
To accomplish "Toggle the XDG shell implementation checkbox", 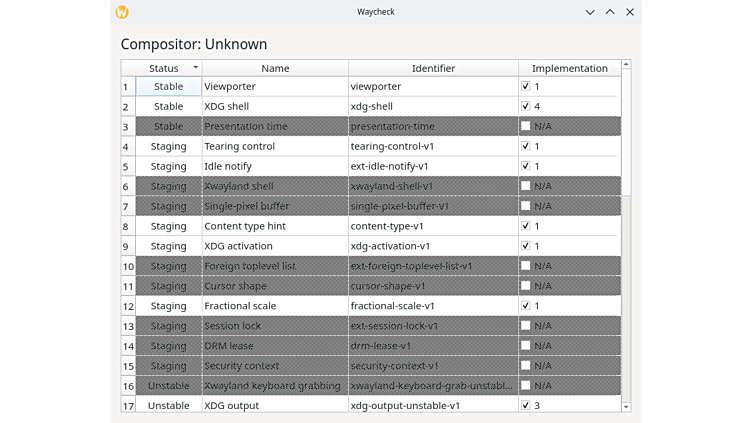I will pyautogui.click(x=526, y=107).
